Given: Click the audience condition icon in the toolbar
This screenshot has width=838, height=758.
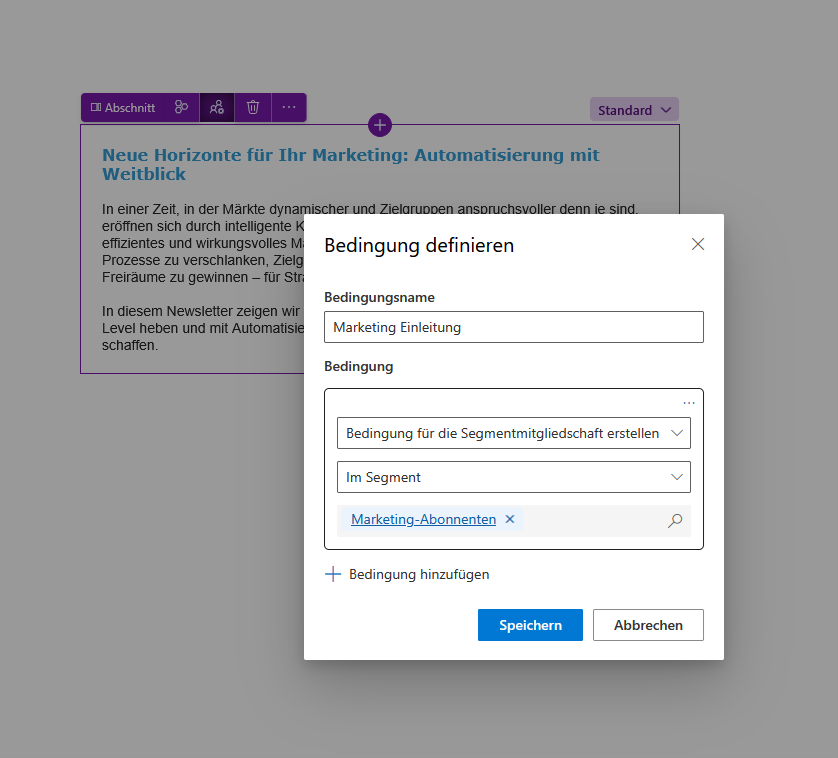Looking at the screenshot, I should click(216, 107).
